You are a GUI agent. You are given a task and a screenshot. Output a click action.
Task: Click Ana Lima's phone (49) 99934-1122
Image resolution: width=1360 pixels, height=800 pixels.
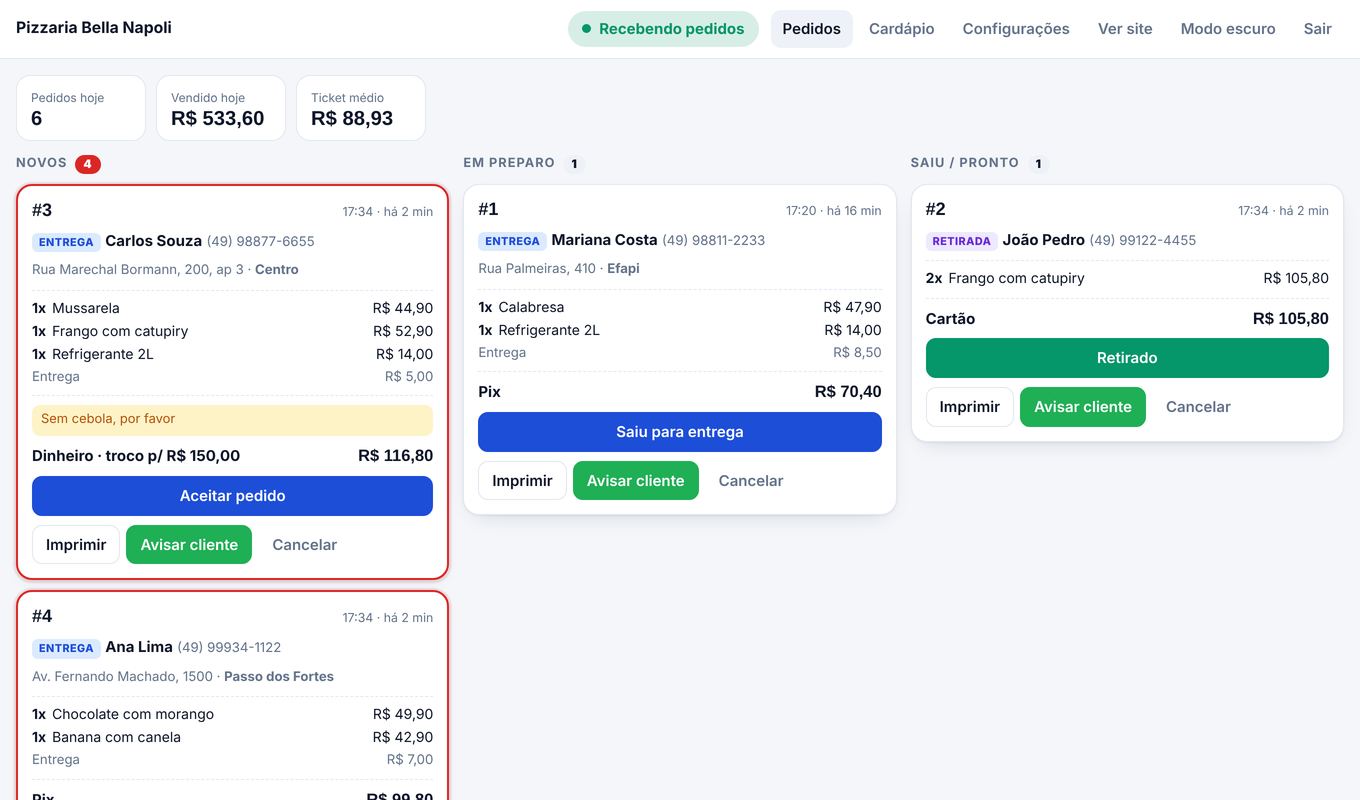[230, 647]
